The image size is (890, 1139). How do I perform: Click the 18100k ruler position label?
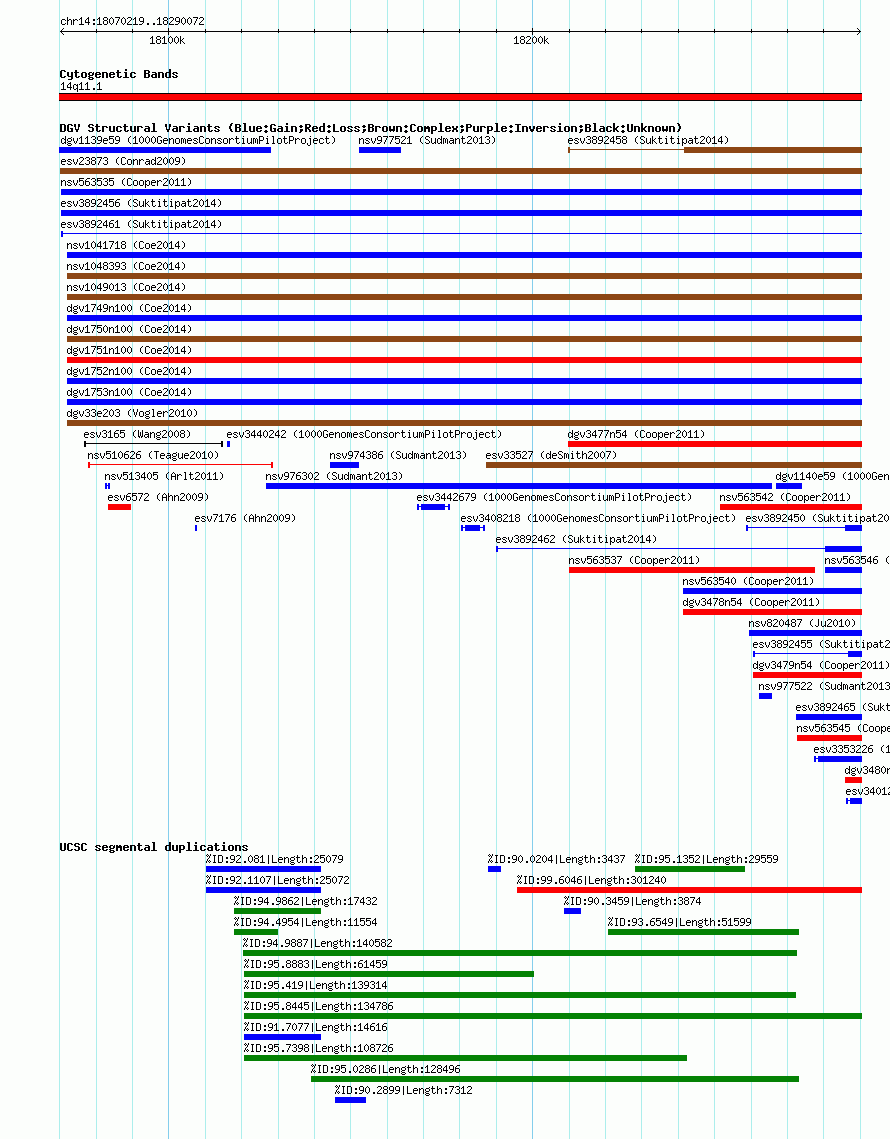(x=167, y=41)
